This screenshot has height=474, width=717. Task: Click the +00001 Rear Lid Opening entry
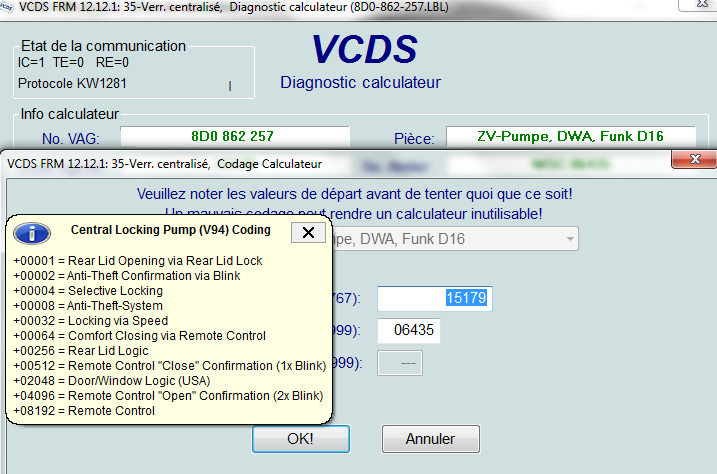(137, 260)
